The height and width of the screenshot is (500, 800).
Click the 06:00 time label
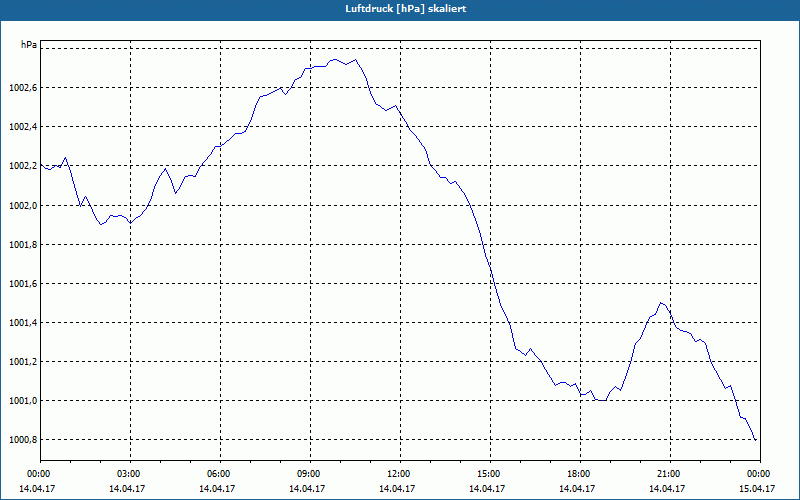pyautogui.click(x=218, y=474)
